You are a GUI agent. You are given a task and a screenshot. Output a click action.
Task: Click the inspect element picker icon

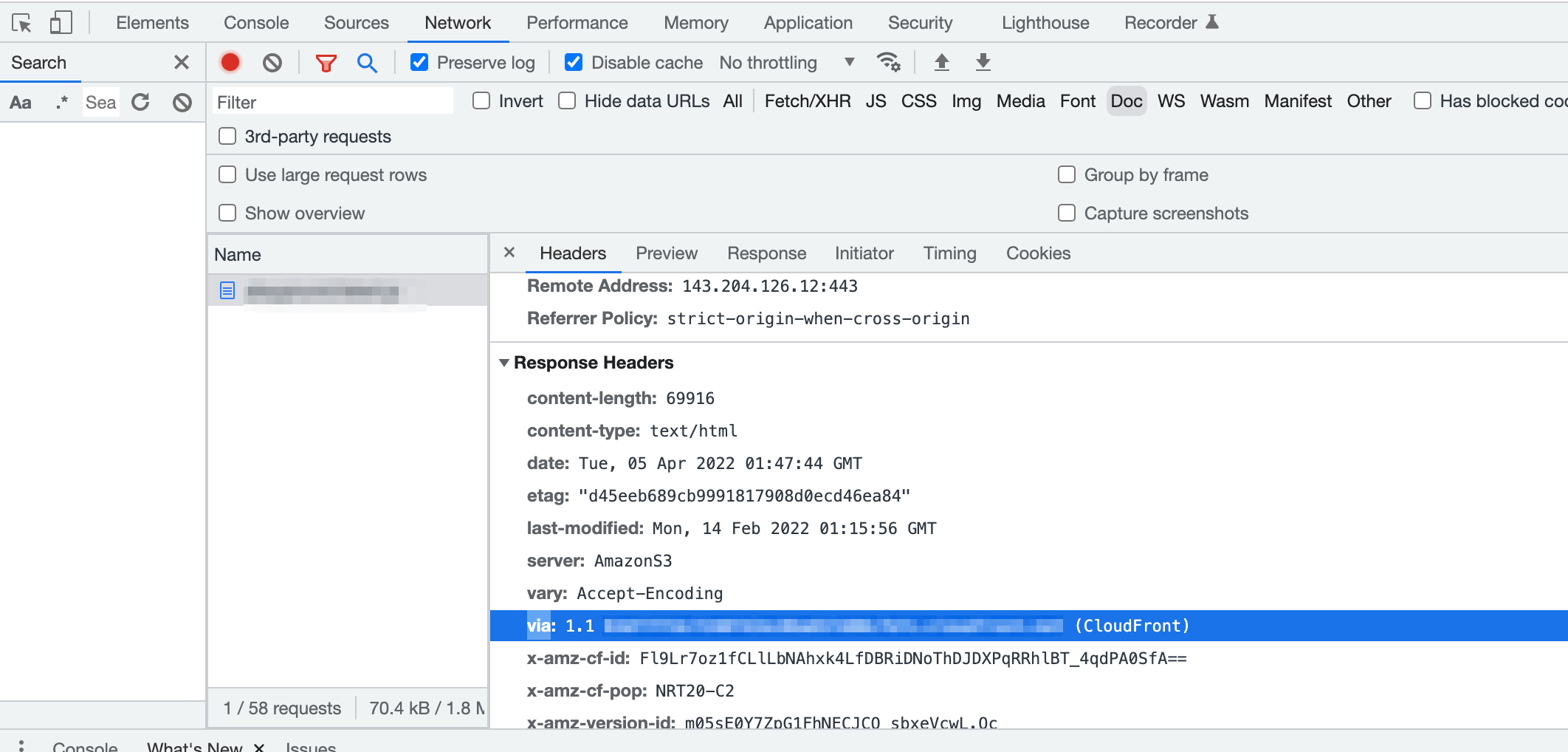21,23
